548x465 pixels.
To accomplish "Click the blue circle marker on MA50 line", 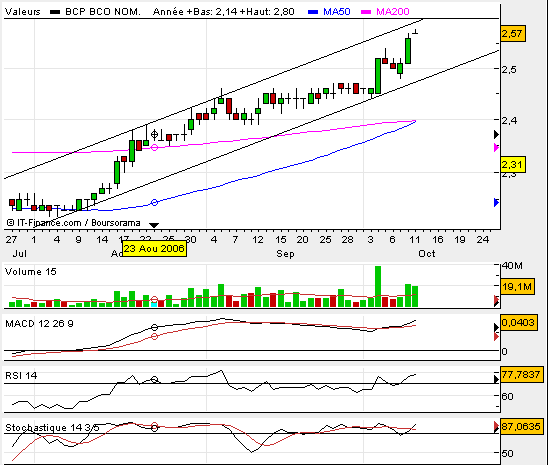I will coord(154,202).
